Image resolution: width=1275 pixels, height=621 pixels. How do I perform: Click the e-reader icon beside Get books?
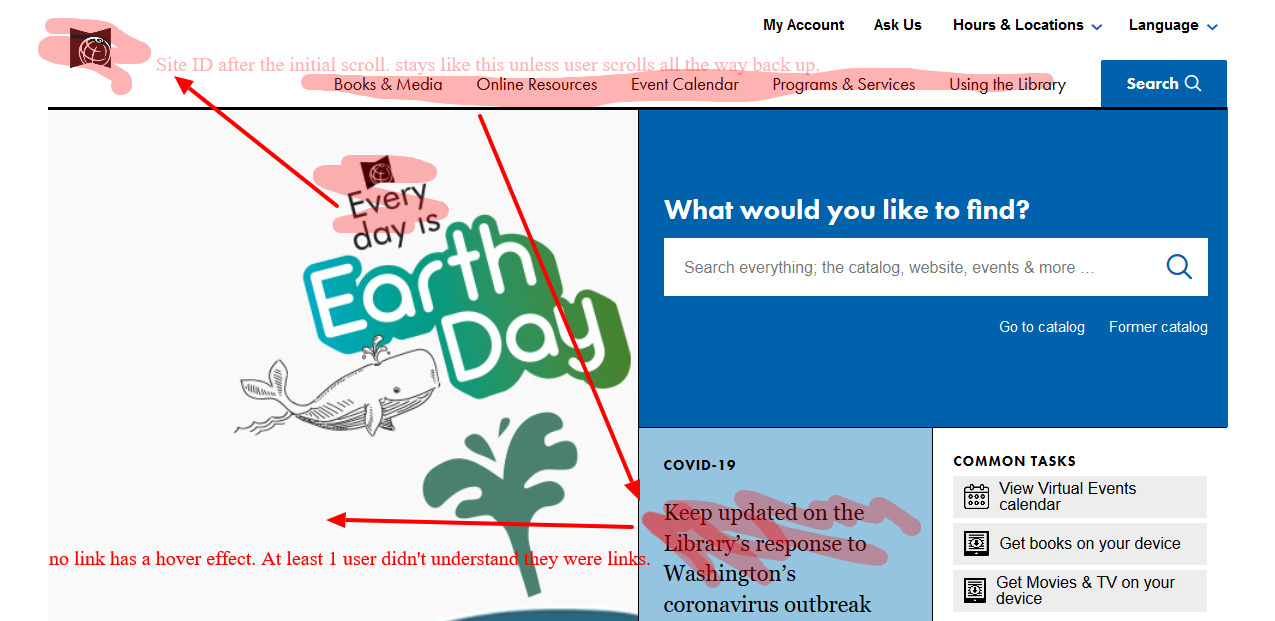click(976, 544)
